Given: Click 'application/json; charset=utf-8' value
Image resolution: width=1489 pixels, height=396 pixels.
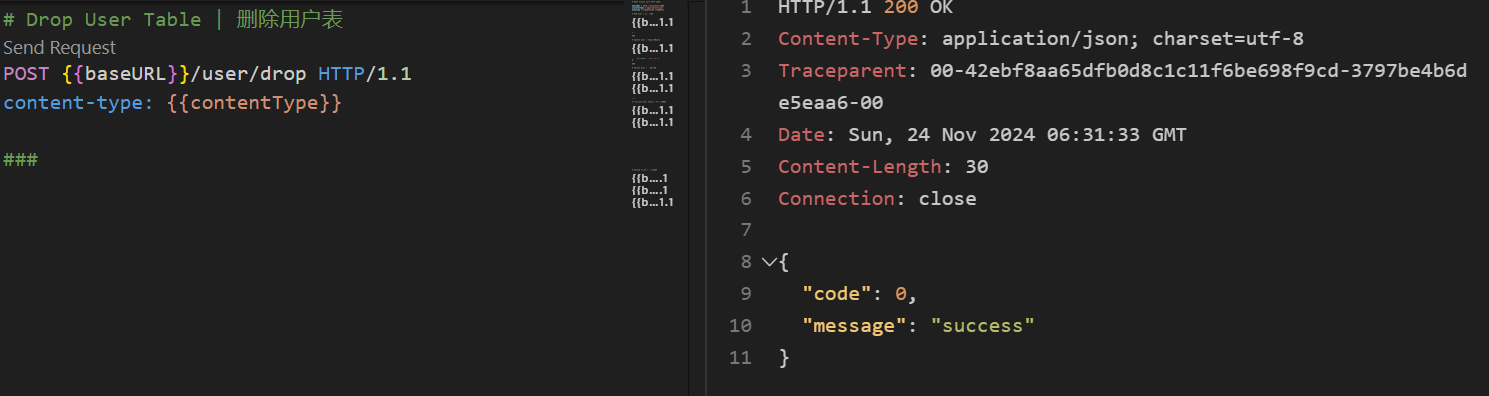Looking at the screenshot, I should click(x=1123, y=39).
